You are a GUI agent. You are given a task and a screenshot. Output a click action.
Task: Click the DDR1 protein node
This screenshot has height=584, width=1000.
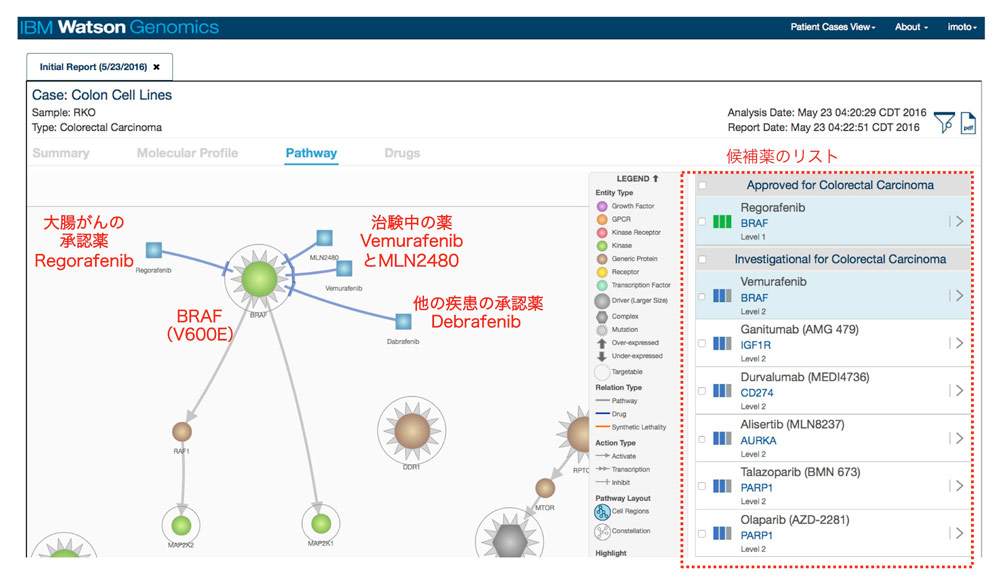(x=412, y=430)
